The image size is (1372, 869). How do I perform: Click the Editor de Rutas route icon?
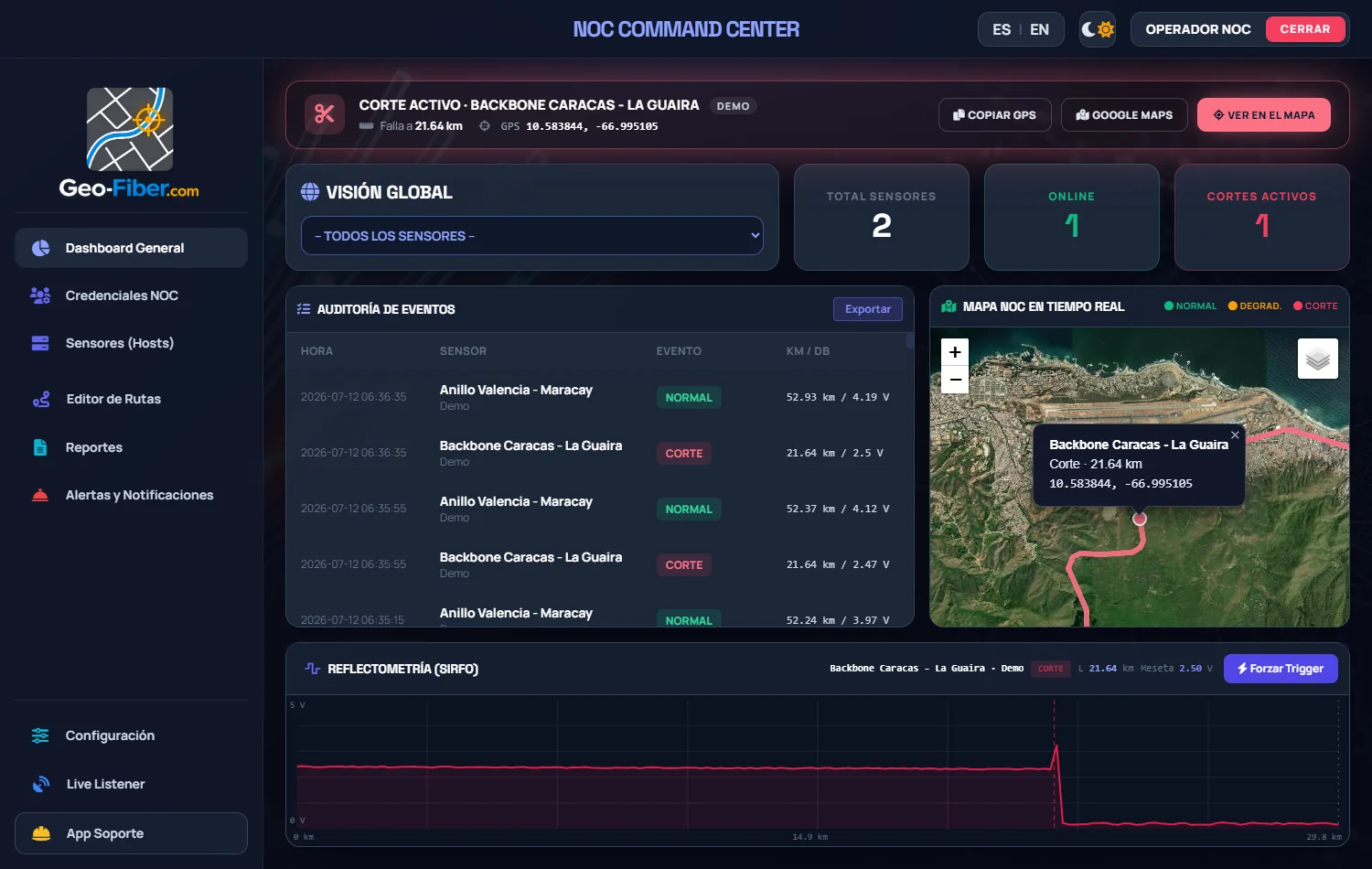(41, 399)
